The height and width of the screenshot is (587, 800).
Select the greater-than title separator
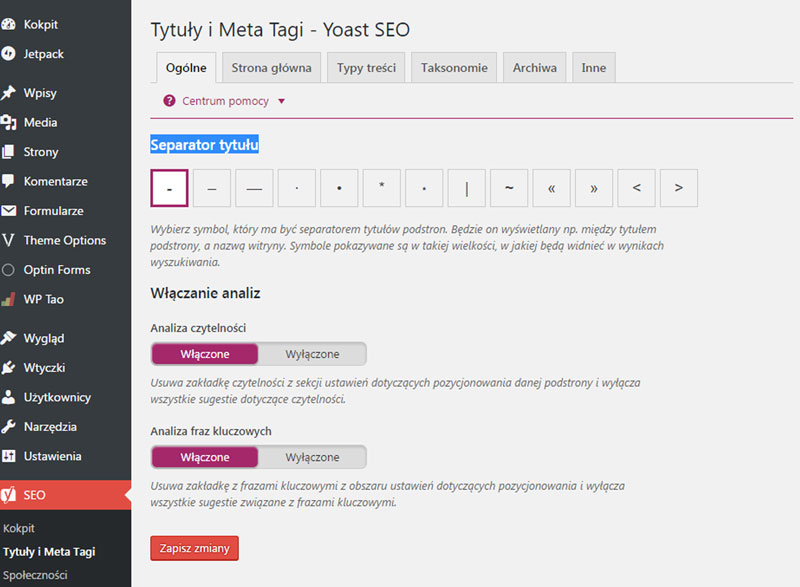(679, 188)
